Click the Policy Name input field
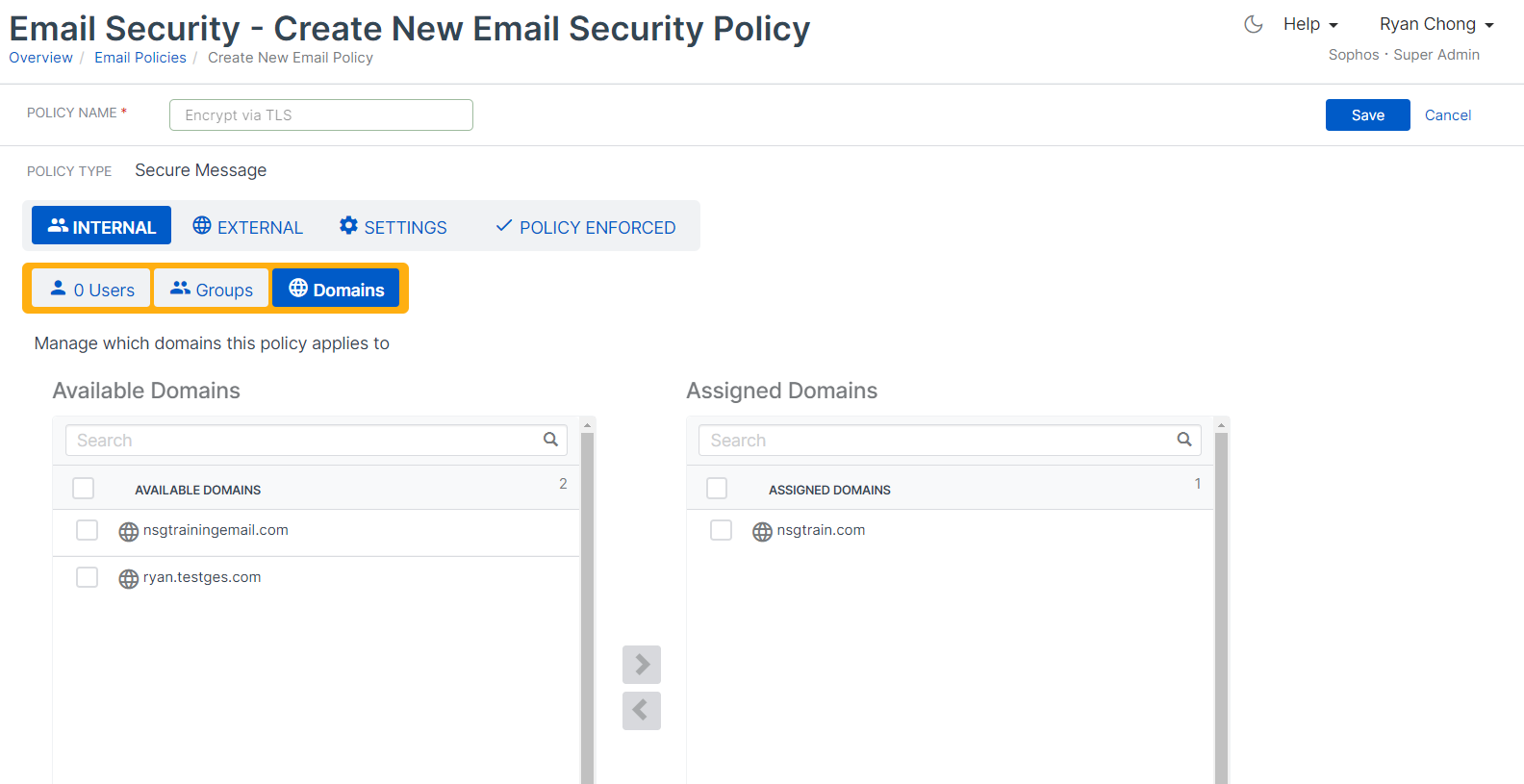Image resolution: width=1524 pixels, height=784 pixels. [x=321, y=115]
